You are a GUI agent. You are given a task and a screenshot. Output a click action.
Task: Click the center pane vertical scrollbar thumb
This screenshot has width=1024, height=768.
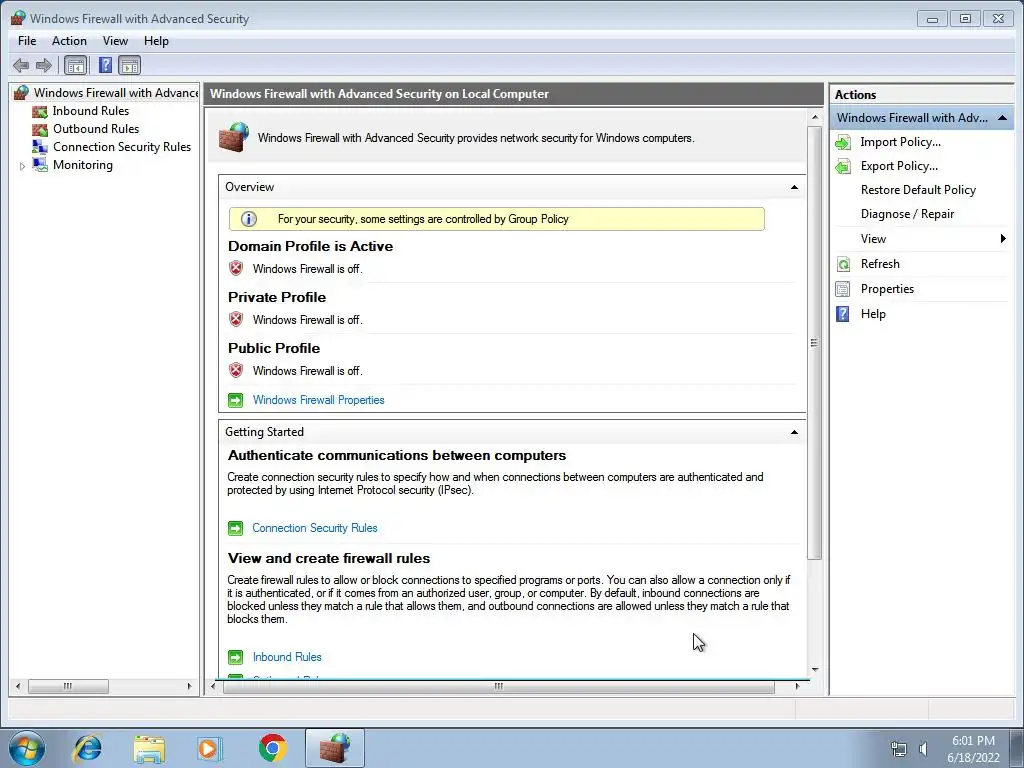click(814, 343)
